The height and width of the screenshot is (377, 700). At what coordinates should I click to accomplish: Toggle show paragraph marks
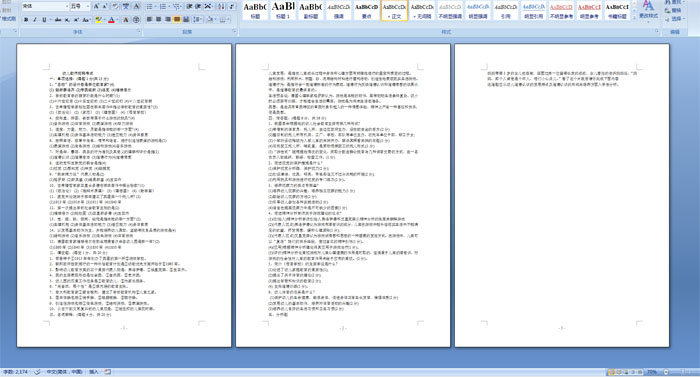(x=232, y=6)
